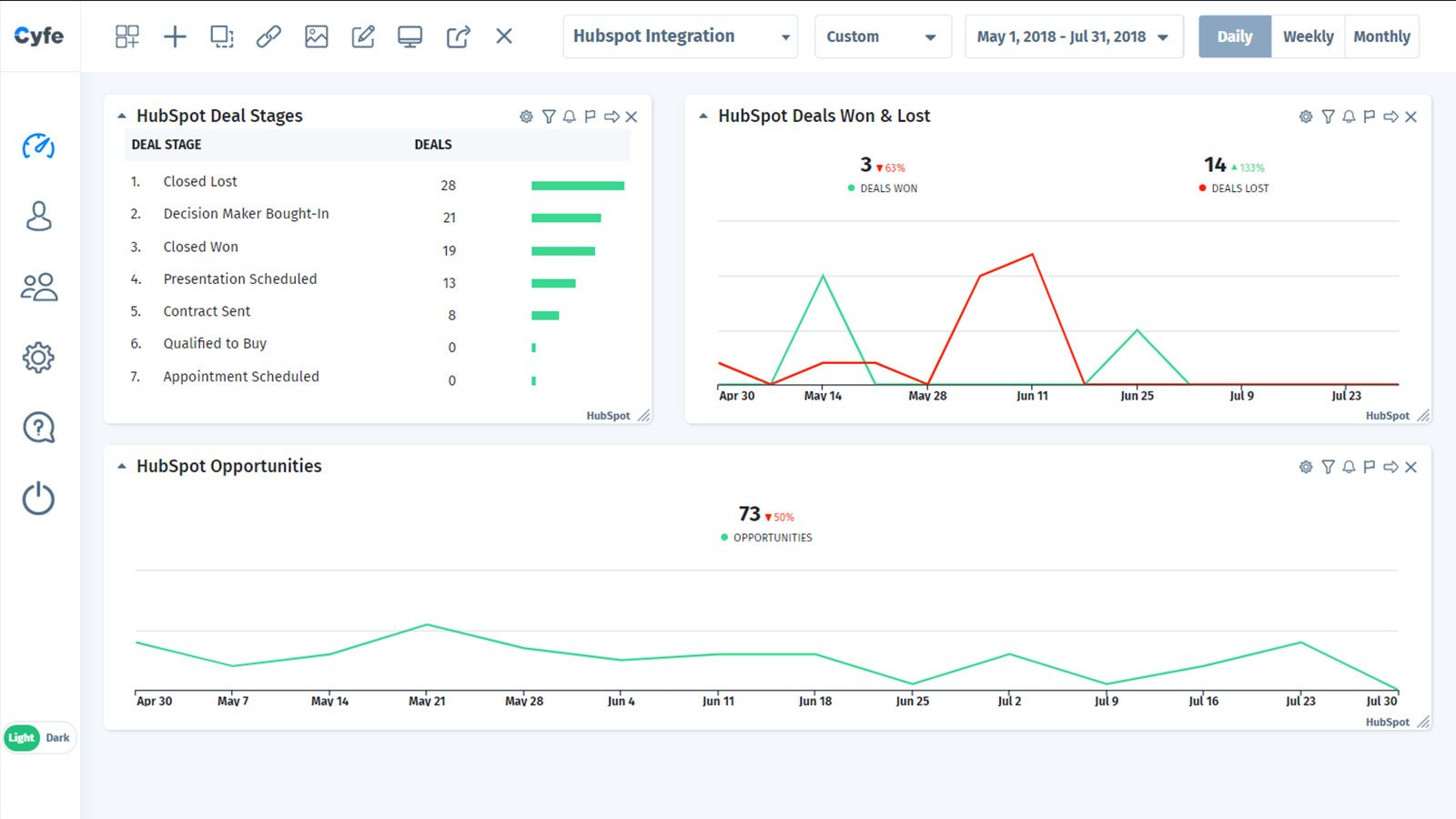This screenshot has height=819, width=1456.
Task: Open the Hubspot Integration dashboard dropdown
Action: pos(680,36)
